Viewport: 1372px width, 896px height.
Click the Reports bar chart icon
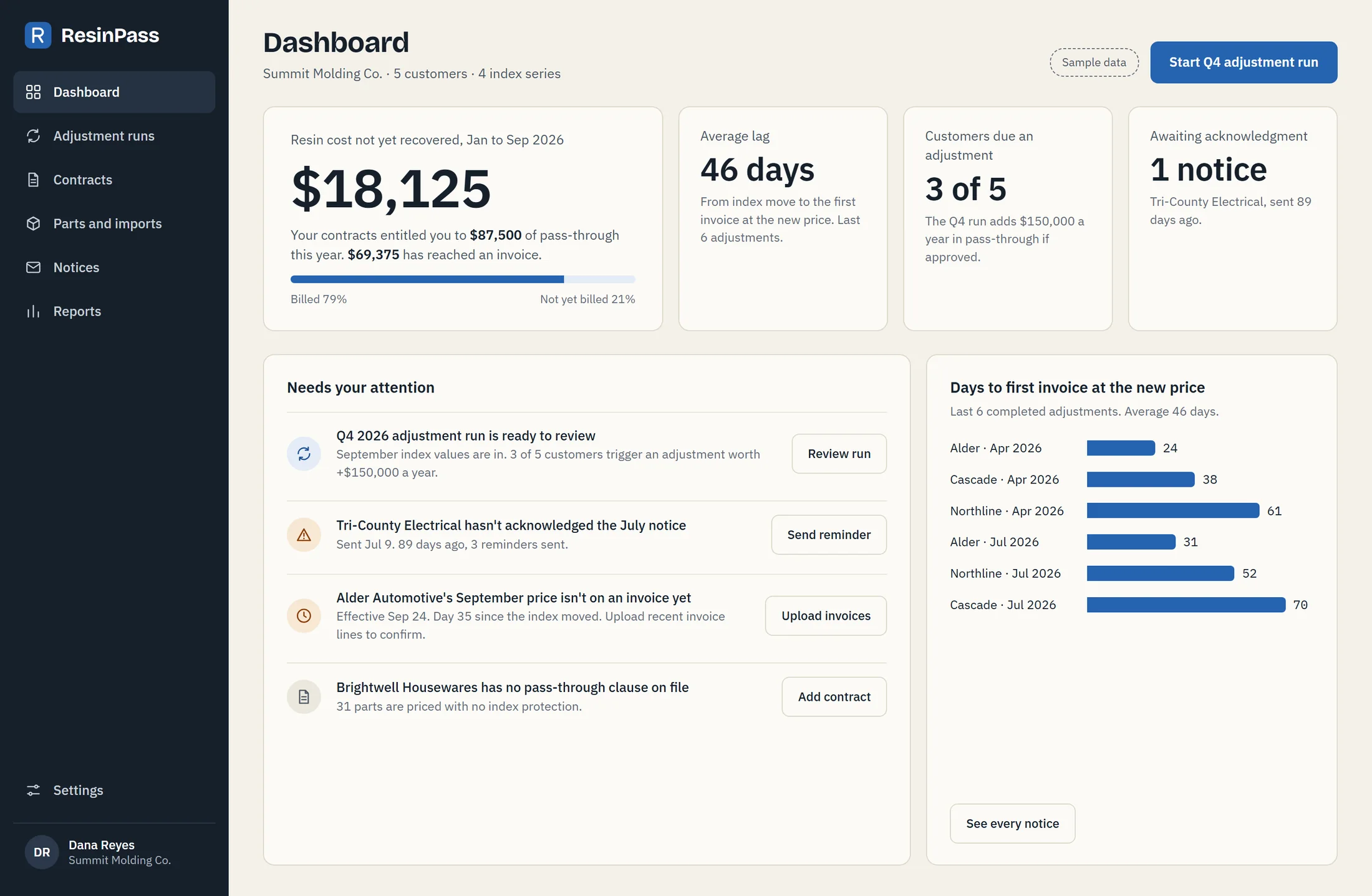click(x=33, y=311)
